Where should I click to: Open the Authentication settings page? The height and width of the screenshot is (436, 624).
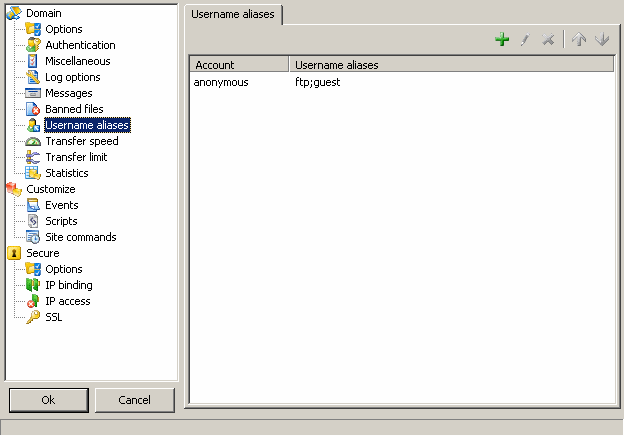click(80, 45)
